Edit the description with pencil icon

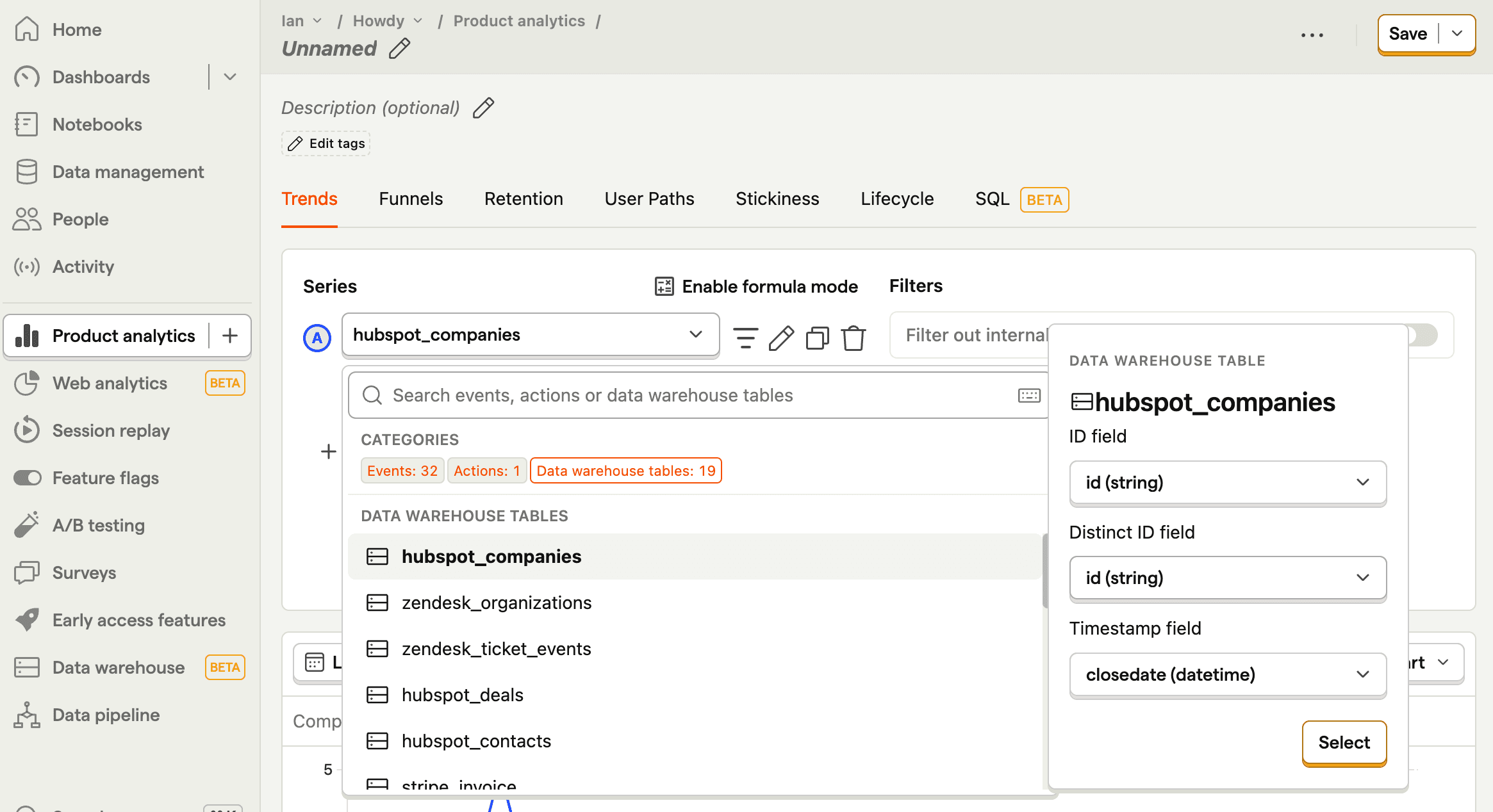pos(484,108)
